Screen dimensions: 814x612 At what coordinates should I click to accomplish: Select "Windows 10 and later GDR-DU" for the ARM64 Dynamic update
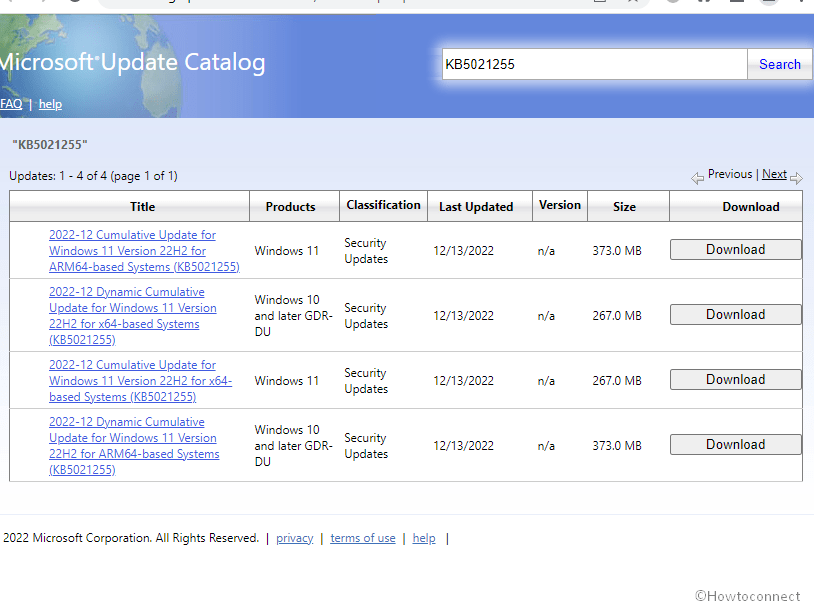point(293,445)
